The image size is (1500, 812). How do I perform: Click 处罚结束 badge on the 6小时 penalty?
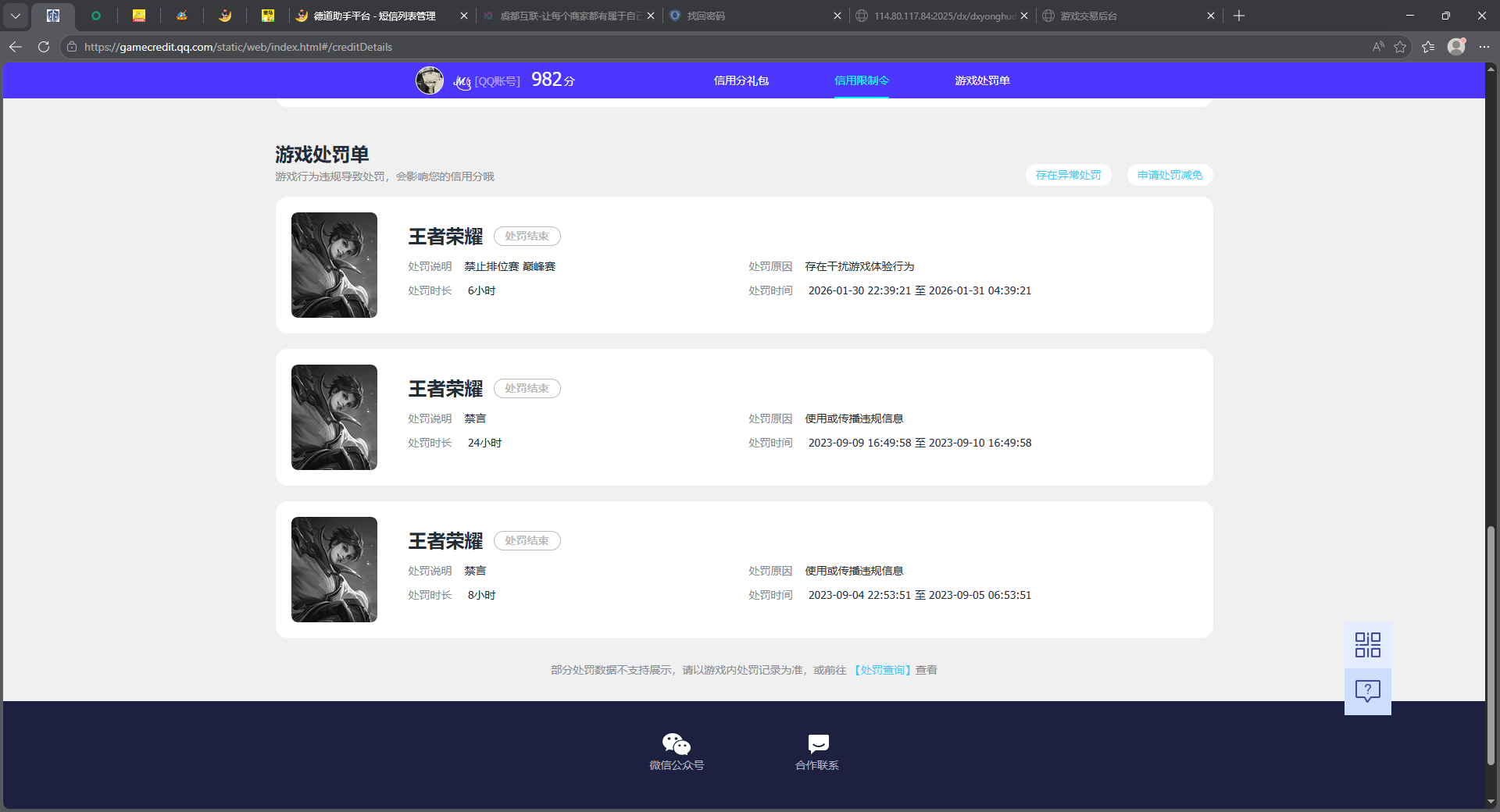tap(527, 236)
